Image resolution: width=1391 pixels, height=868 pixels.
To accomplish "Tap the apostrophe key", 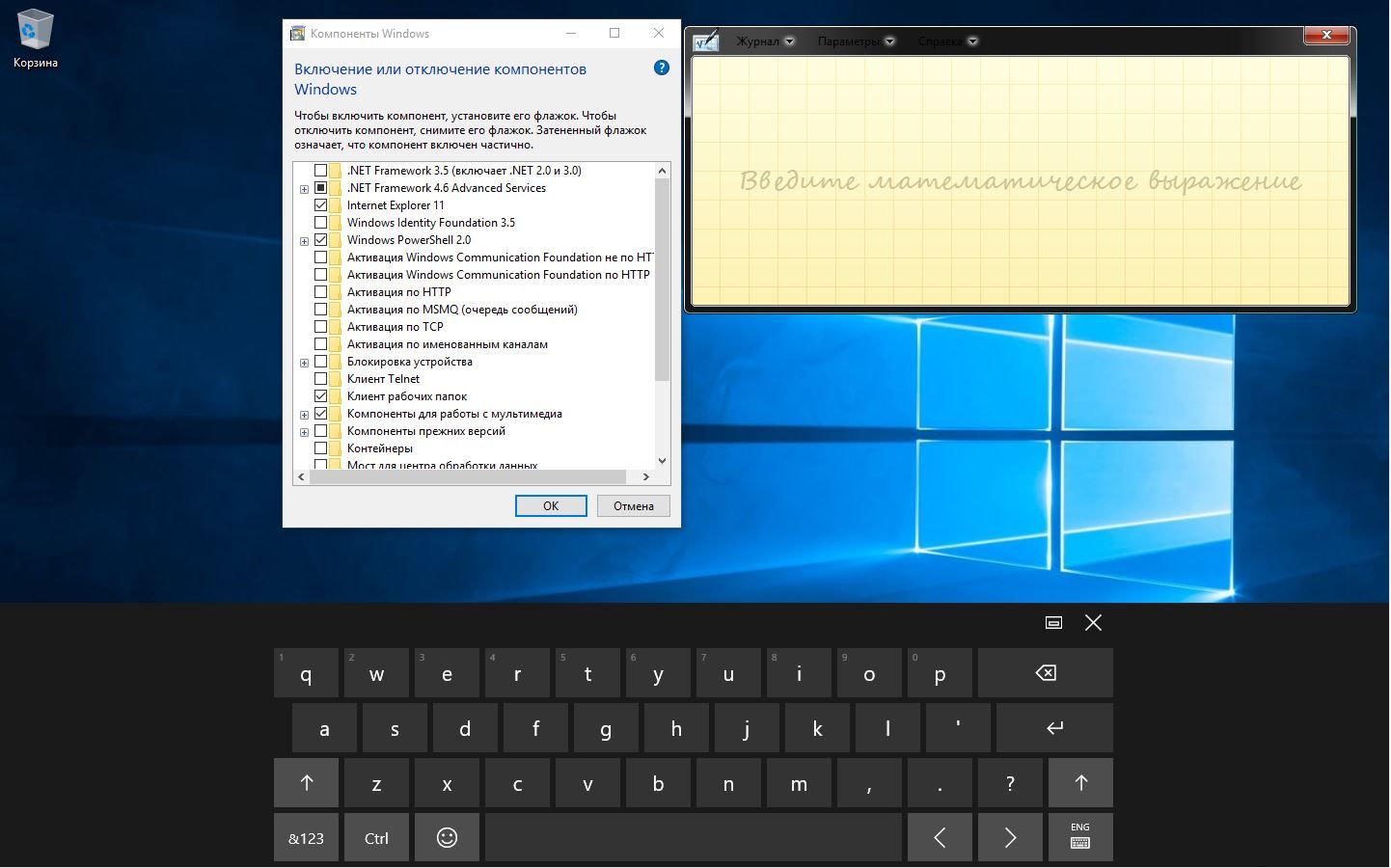I will point(958,728).
